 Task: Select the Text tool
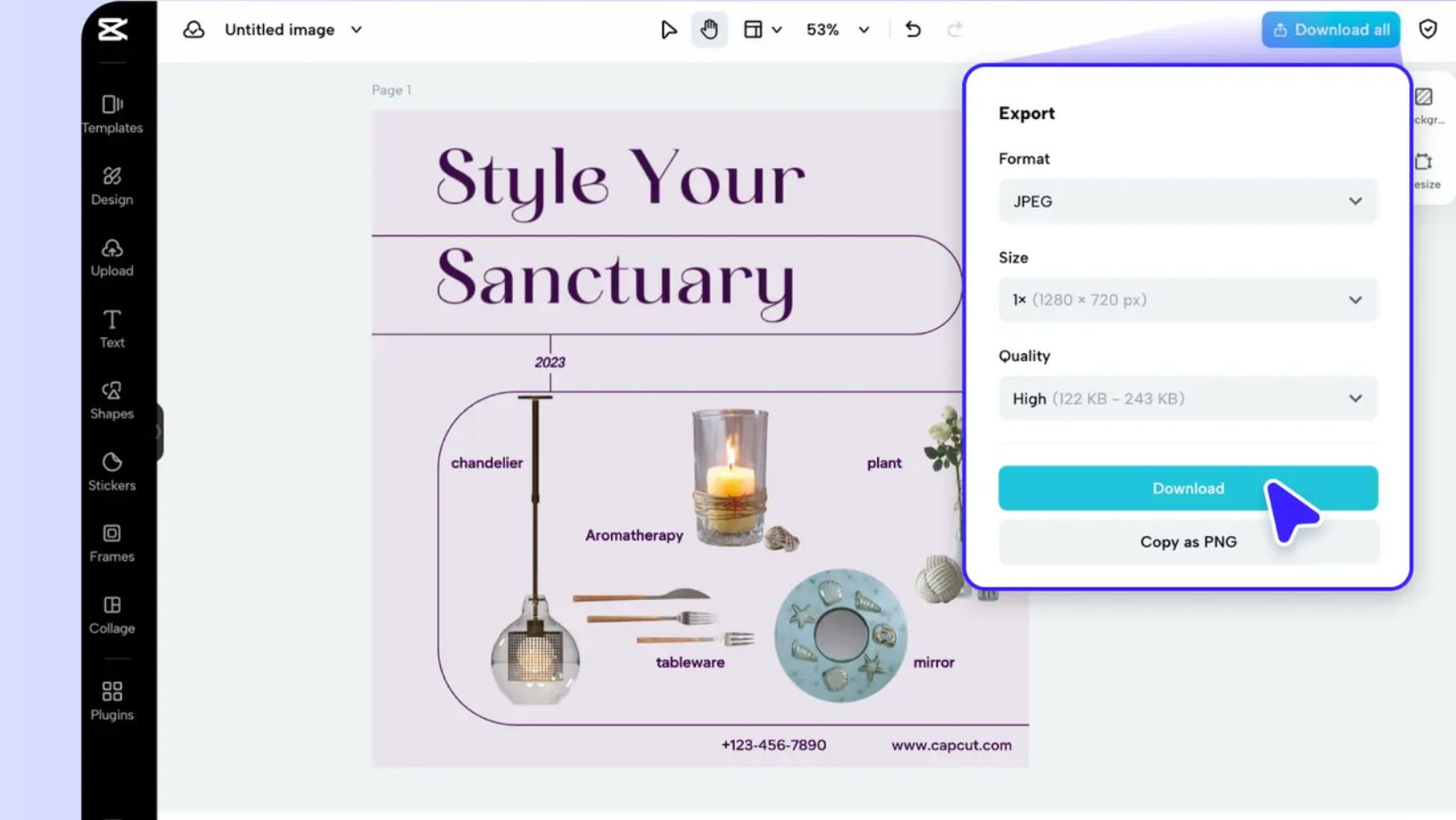point(112,328)
